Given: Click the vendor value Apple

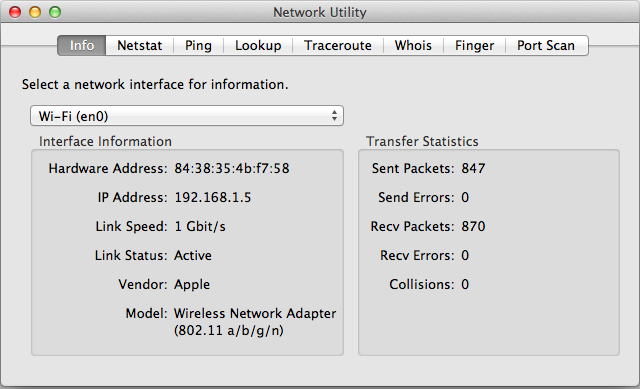Looking at the screenshot, I should (192, 285).
